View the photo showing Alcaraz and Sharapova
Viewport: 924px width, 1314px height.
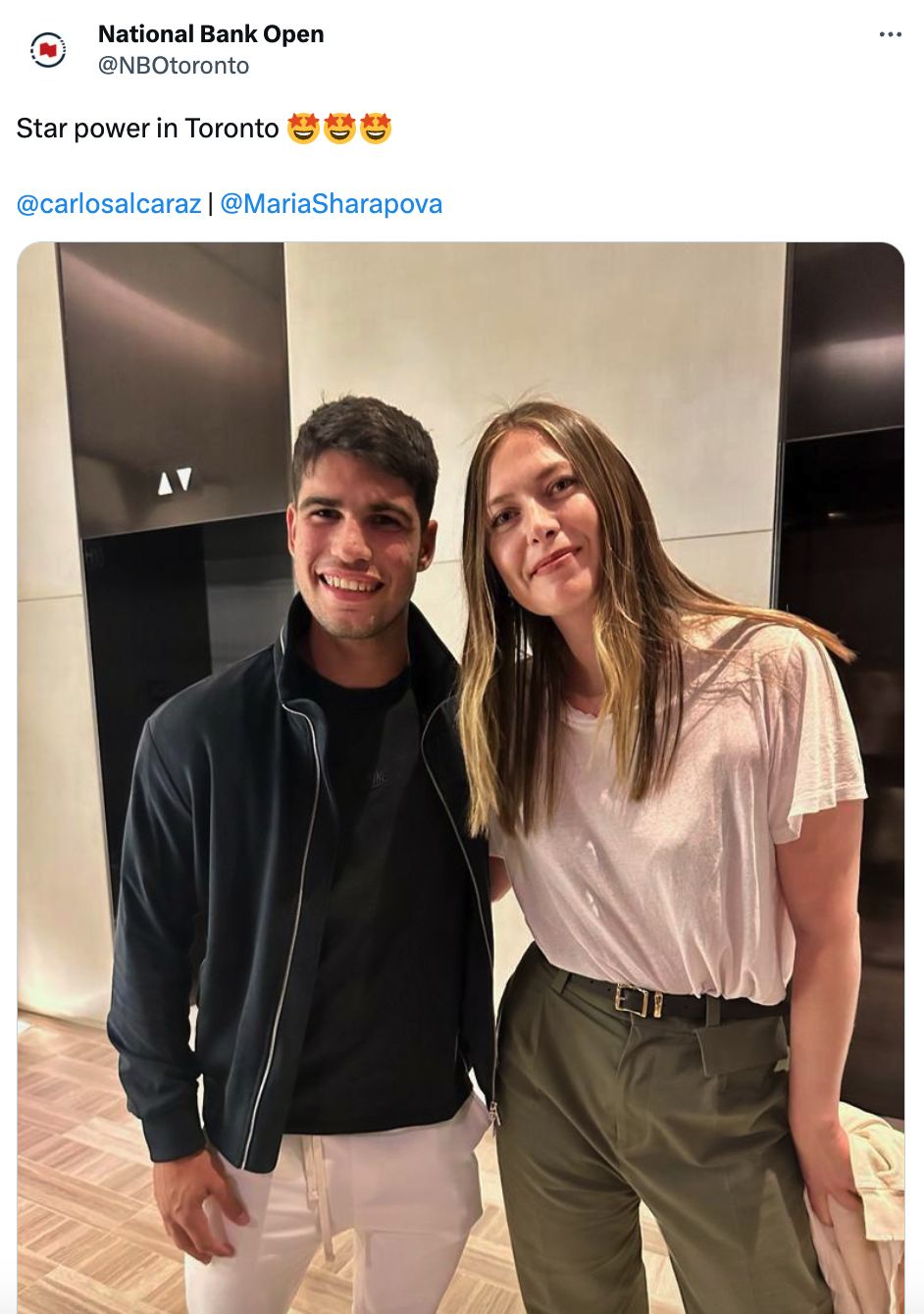pyautogui.click(x=461, y=775)
